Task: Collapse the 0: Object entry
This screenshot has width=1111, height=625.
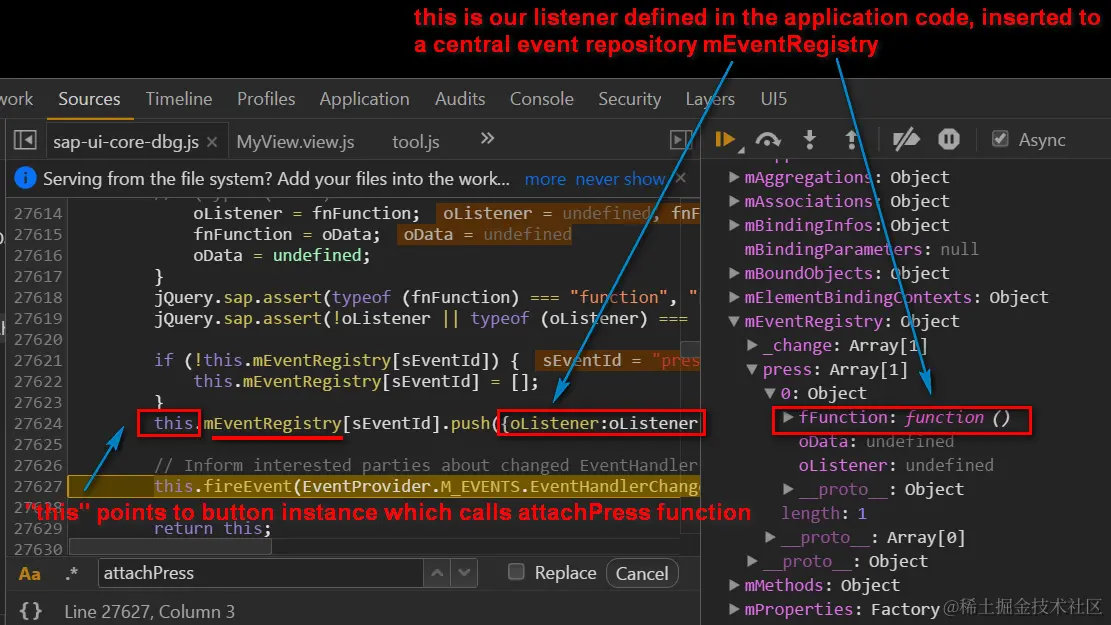Action: pos(770,393)
